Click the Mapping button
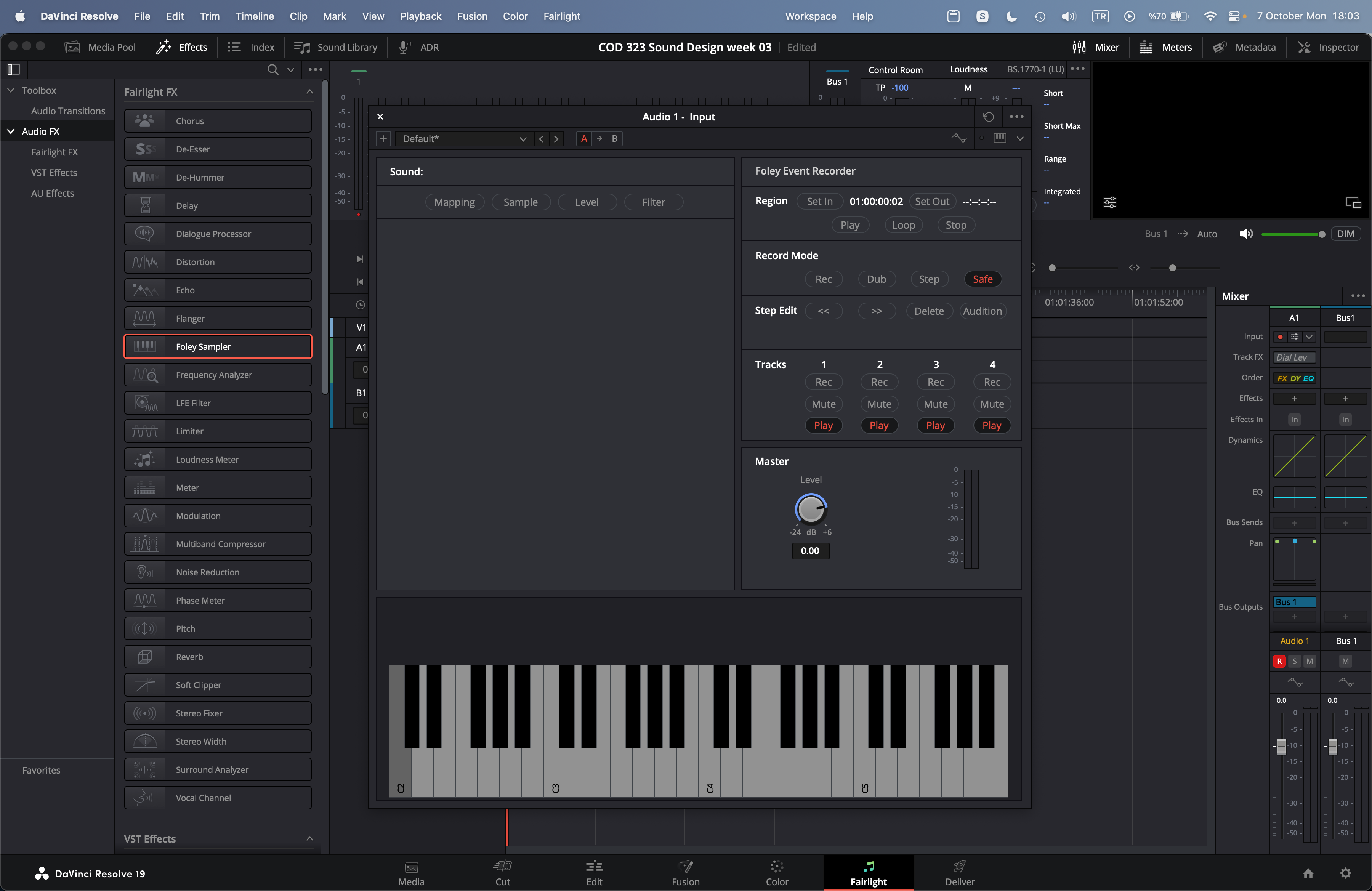This screenshot has height=891, width=1372. 454,202
